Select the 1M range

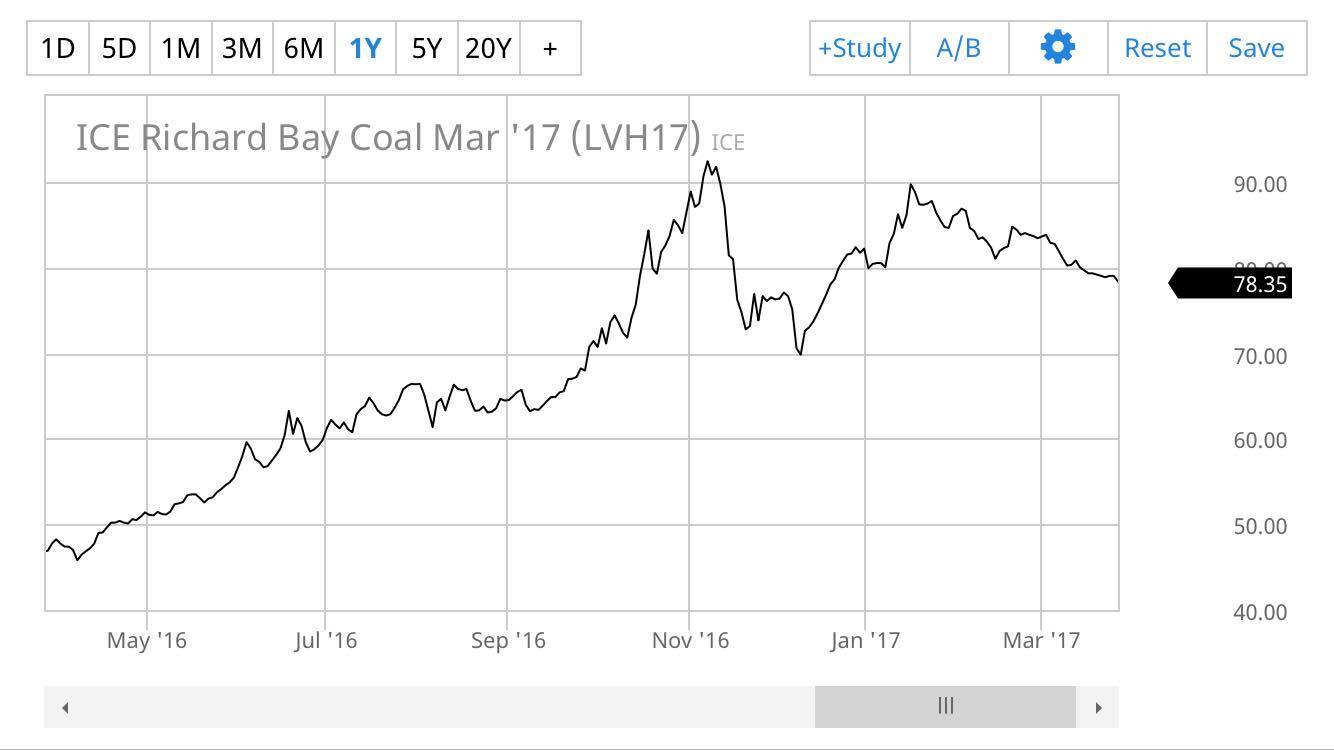pos(181,48)
